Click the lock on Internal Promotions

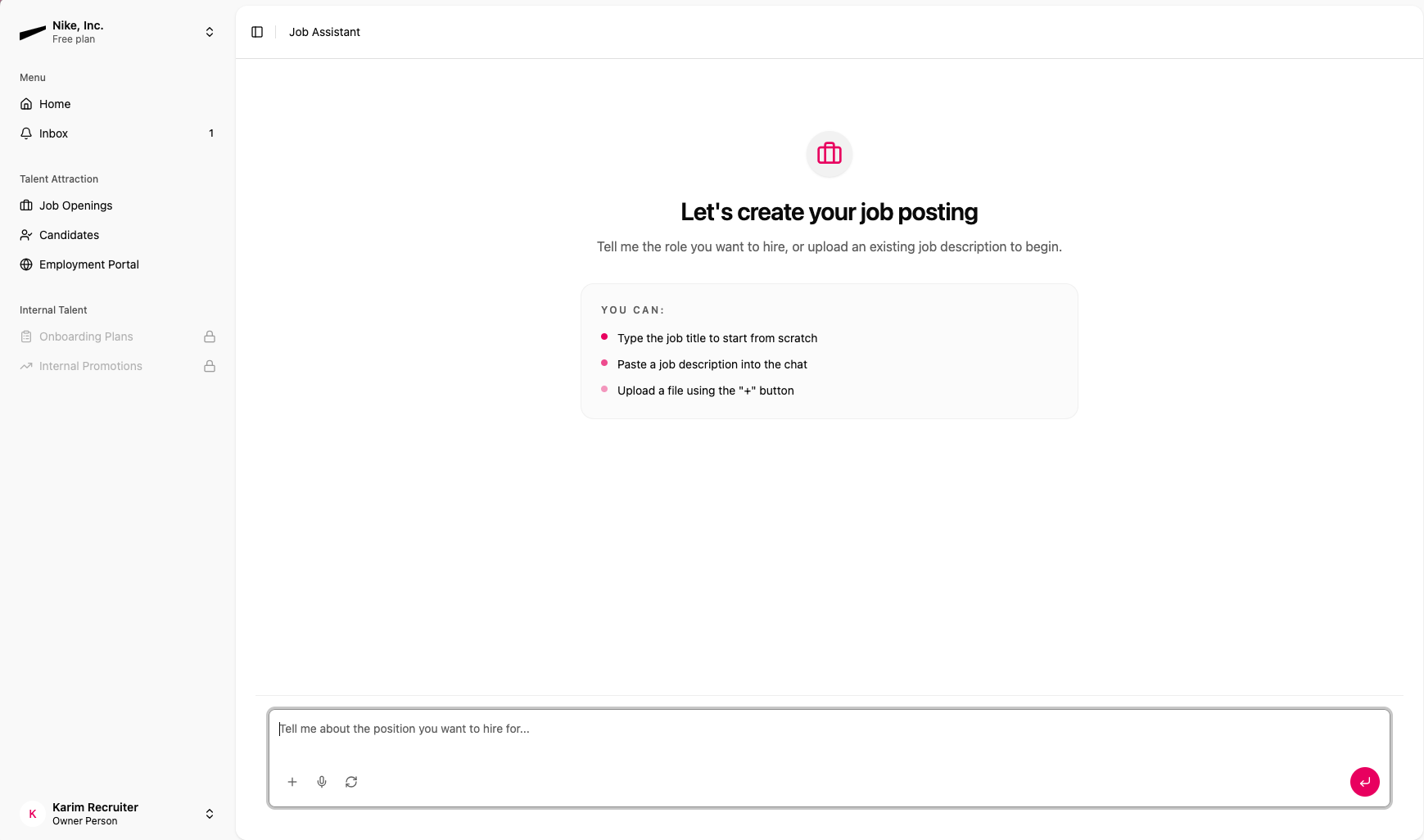210,366
